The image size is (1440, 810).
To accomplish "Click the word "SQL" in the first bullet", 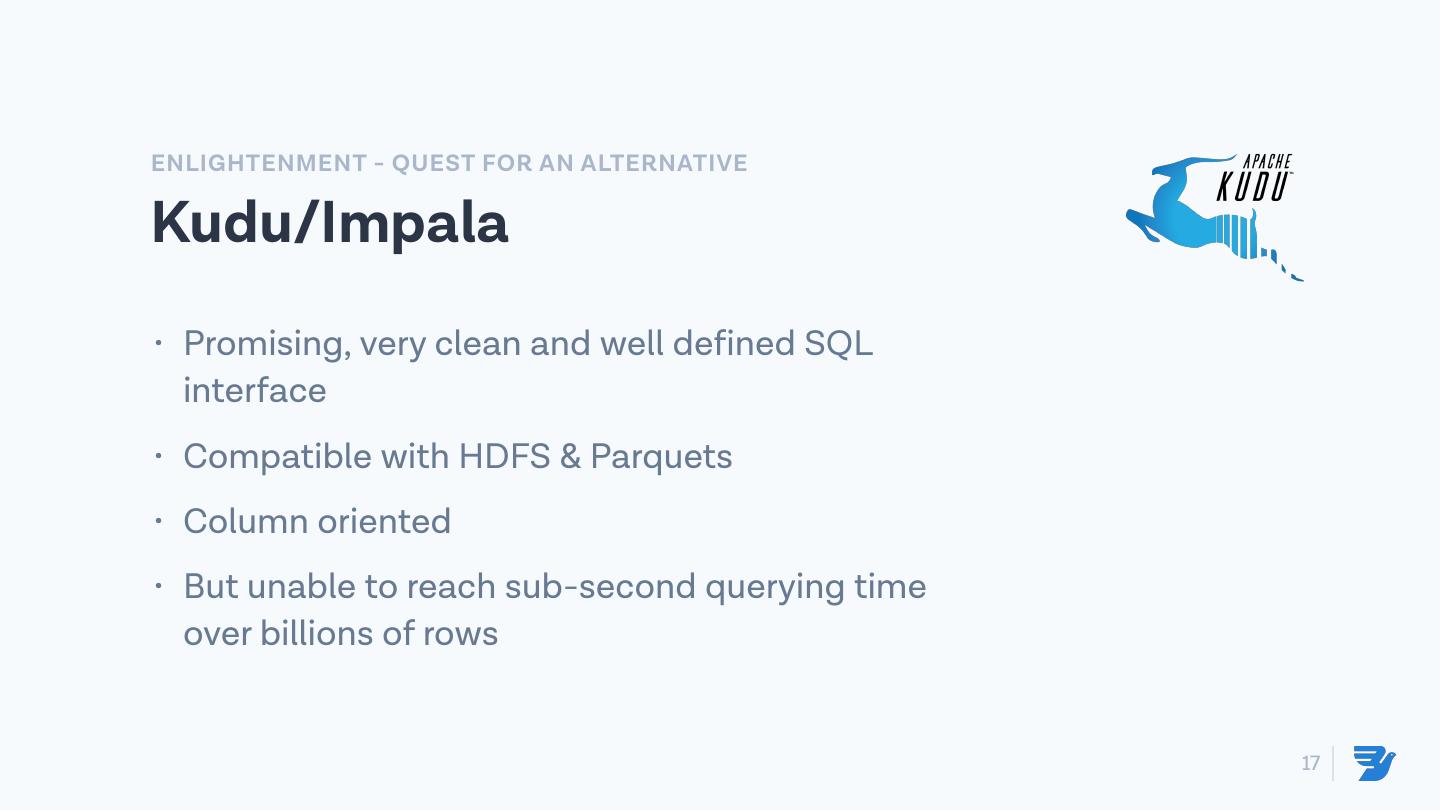I will coord(838,344).
